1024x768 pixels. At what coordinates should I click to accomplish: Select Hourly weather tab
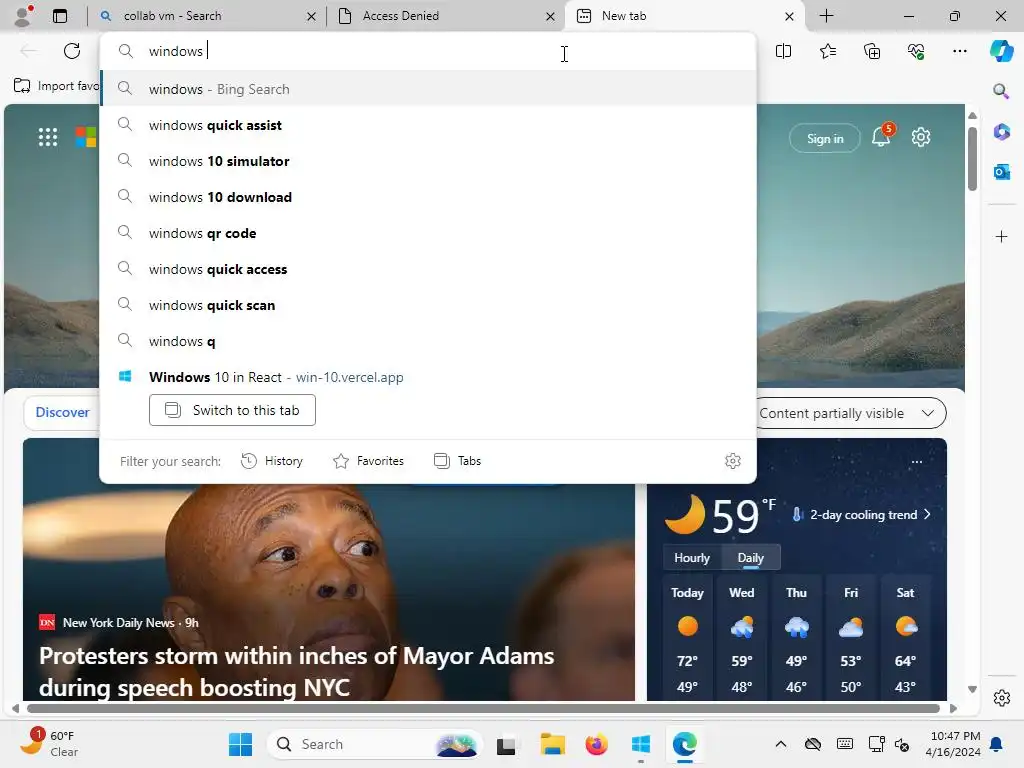(x=692, y=558)
